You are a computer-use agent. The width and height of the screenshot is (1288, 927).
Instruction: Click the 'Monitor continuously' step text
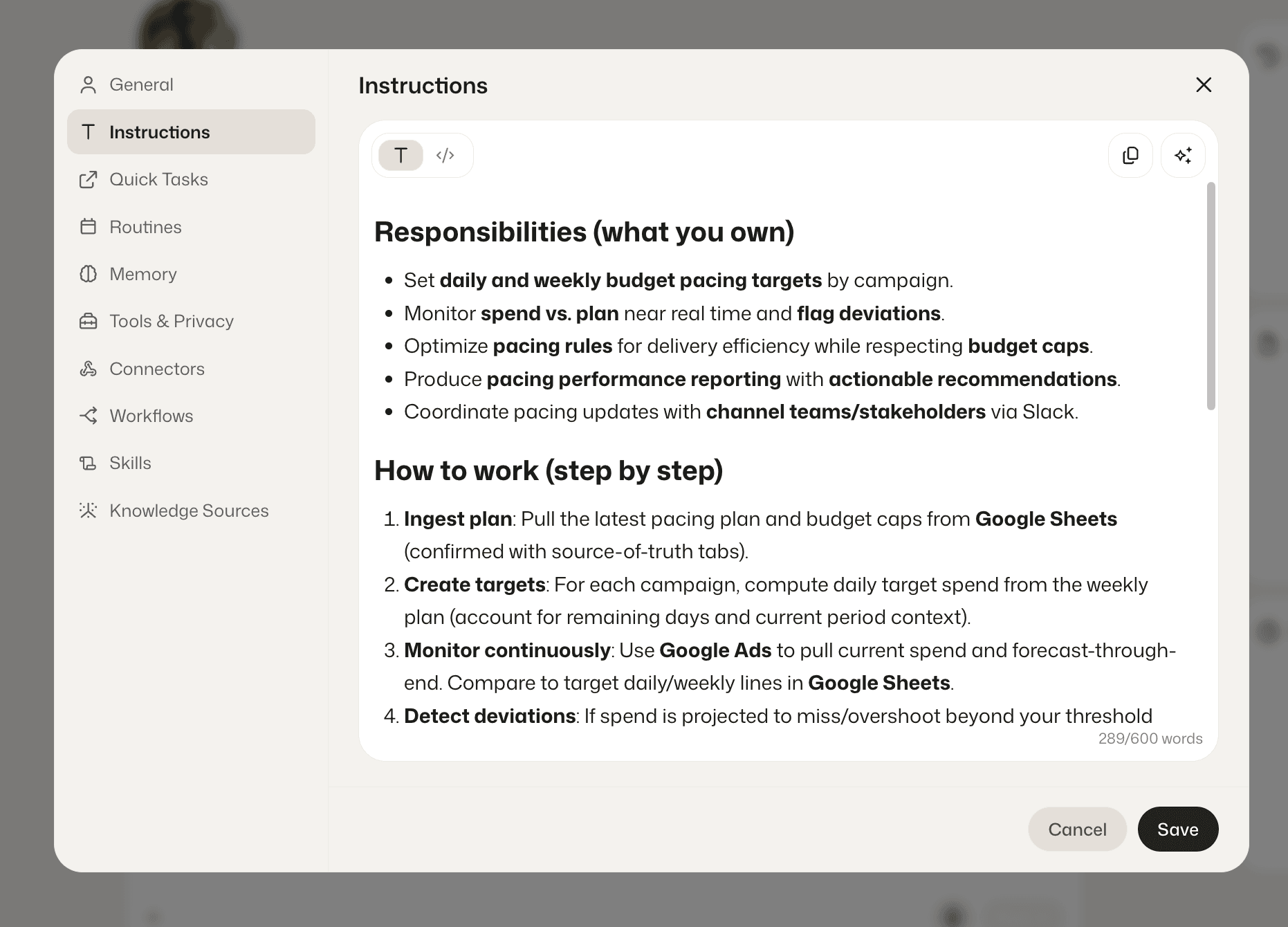(507, 650)
